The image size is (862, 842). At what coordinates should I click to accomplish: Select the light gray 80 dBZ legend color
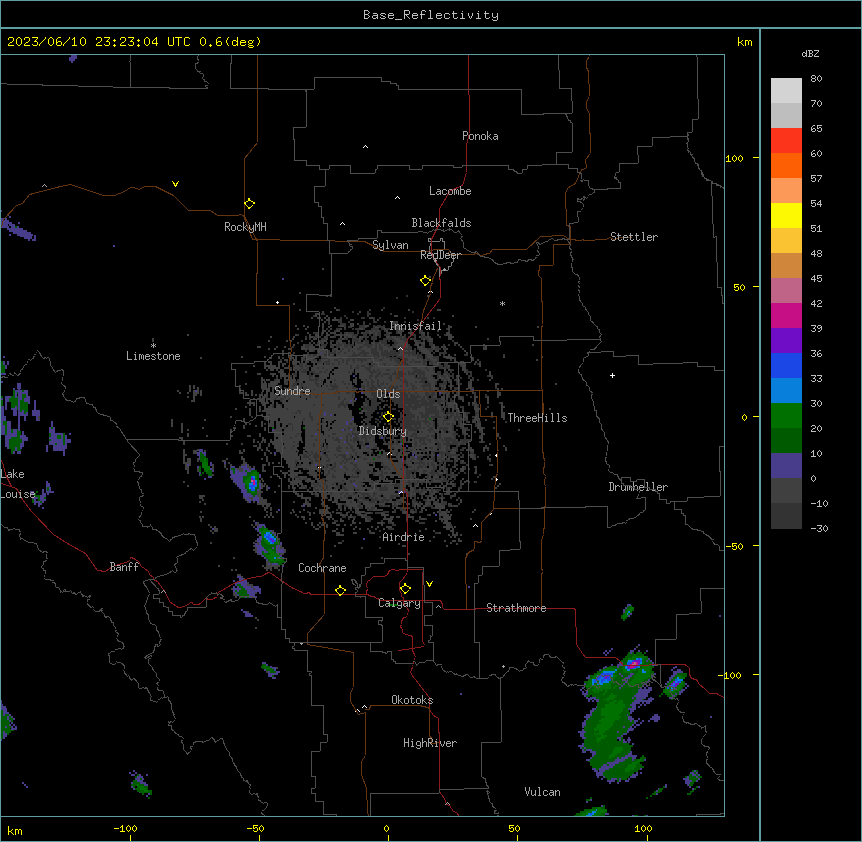pos(786,91)
